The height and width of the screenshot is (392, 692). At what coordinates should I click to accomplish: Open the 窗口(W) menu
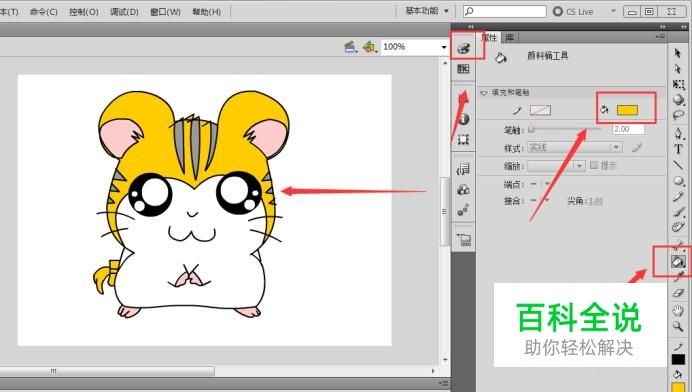(165, 12)
